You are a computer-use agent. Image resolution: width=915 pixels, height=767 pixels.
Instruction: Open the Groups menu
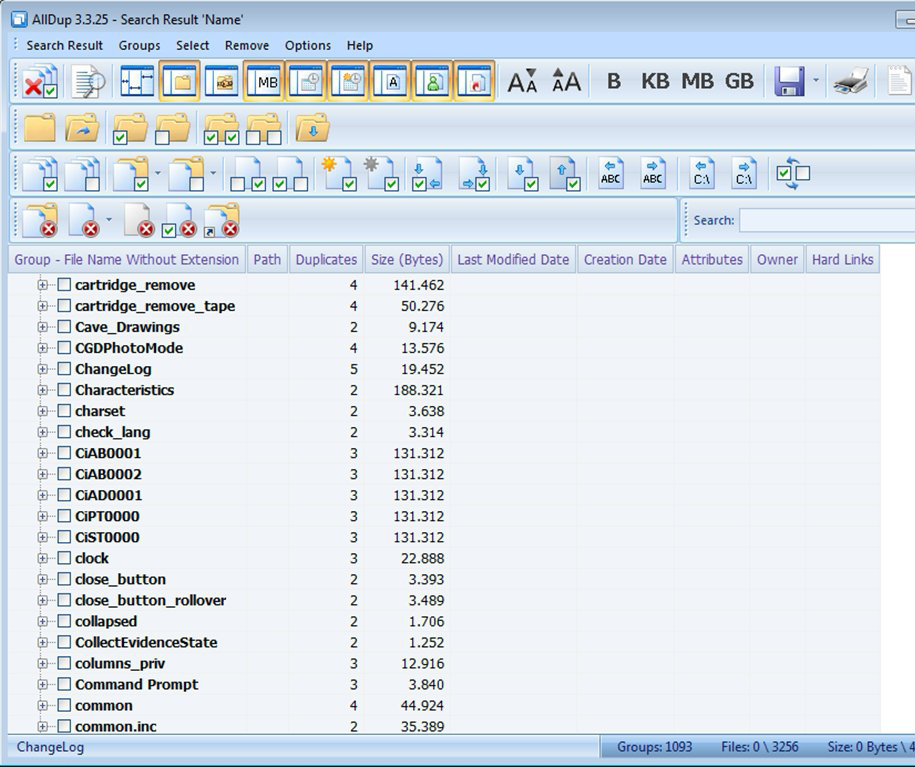click(139, 46)
